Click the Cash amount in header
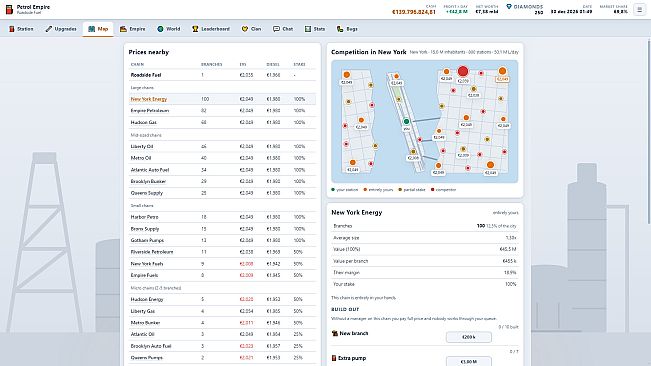This screenshot has height=366, width=651. click(414, 12)
